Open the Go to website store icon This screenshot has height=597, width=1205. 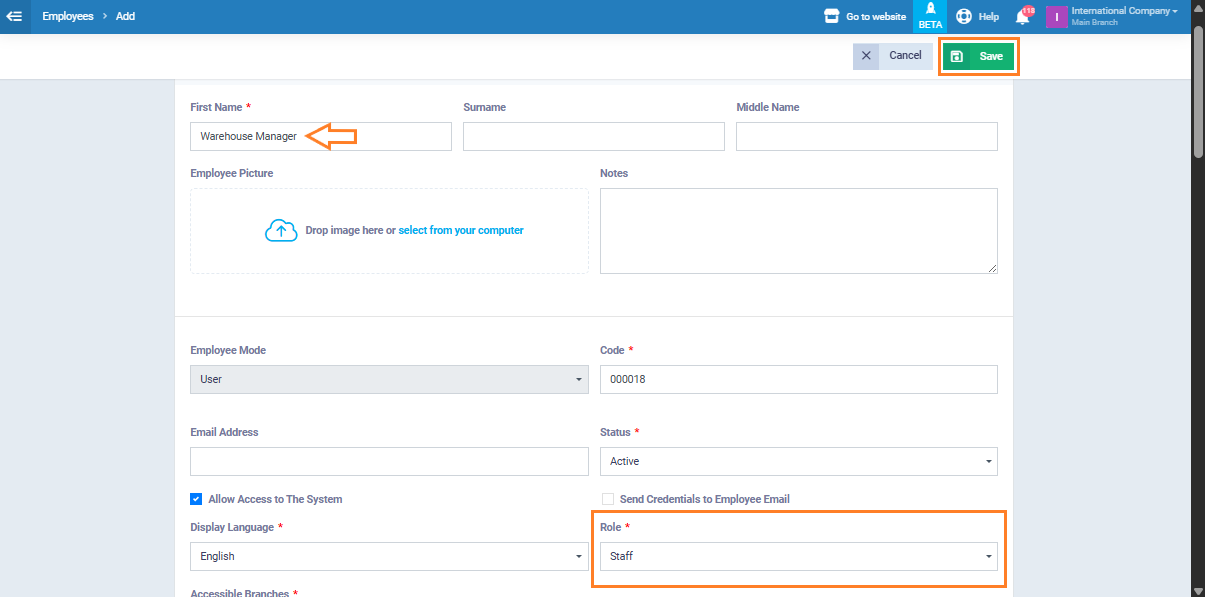click(830, 16)
